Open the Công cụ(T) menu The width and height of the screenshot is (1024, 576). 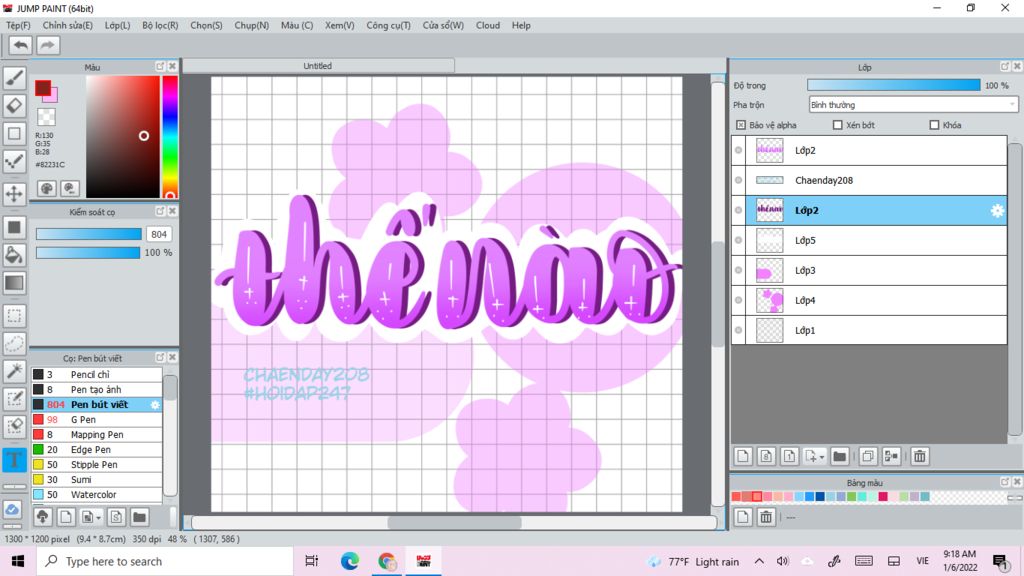pyautogui.click(x=389, y=25)
